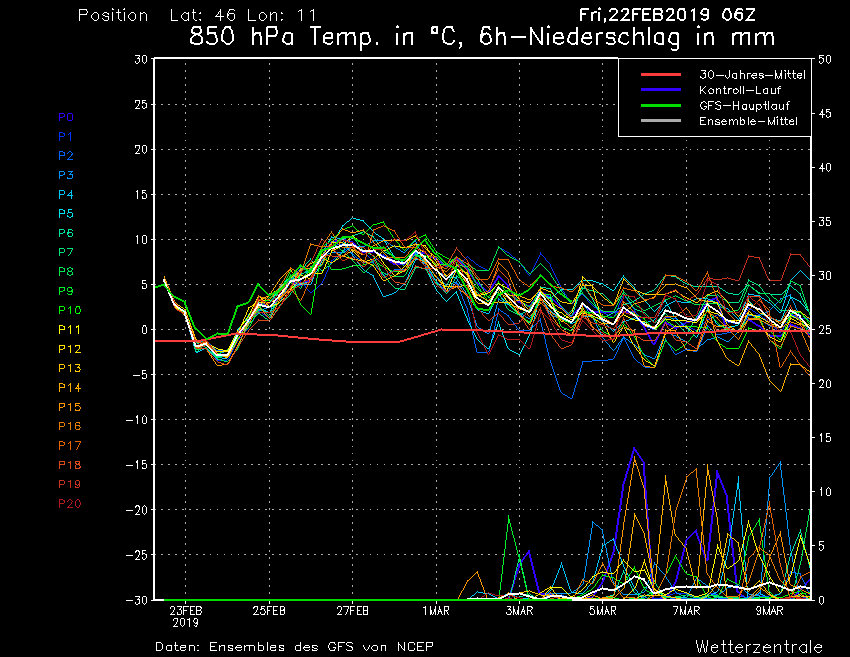The height and width of the screenshot is (657, 850).
Task: Select the '1MAR' date axis label
Action: pos(436,611)
